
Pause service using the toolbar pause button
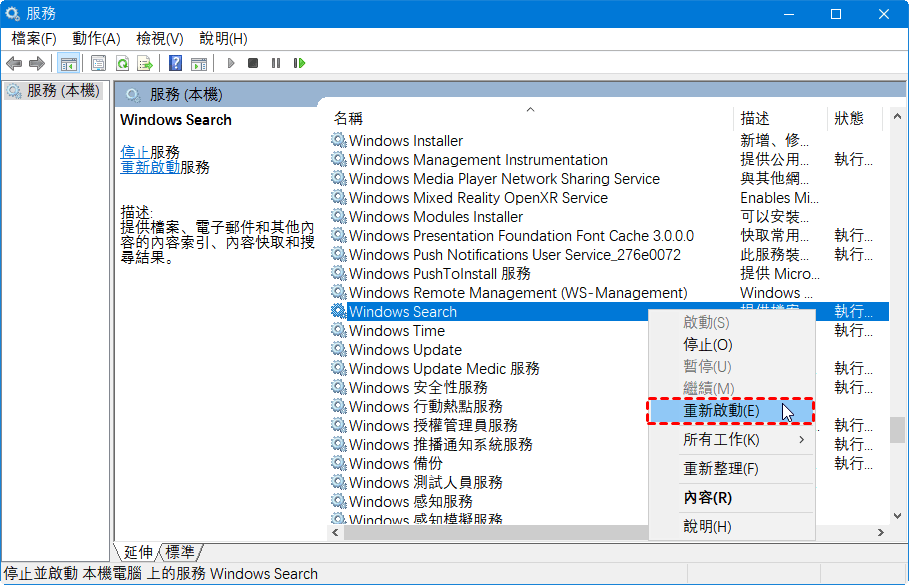point(276,63)
